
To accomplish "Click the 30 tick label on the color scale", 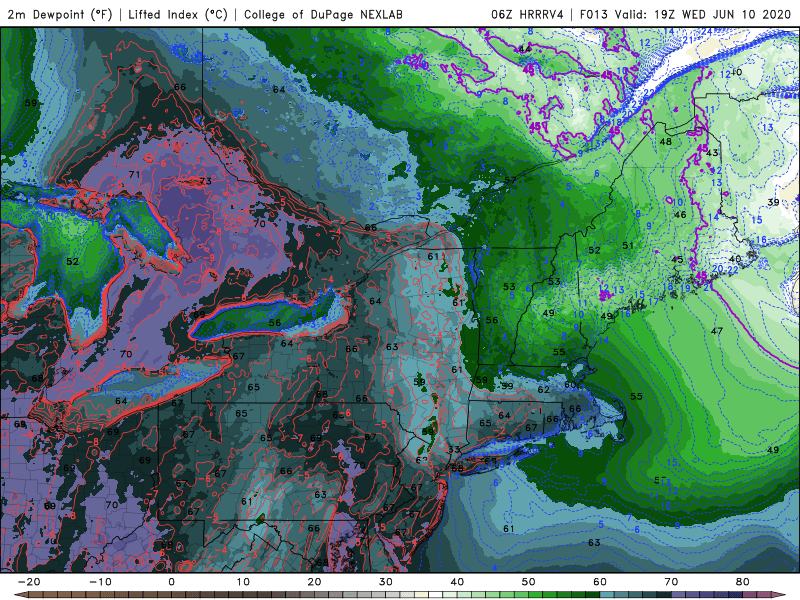I will (386, 582).
